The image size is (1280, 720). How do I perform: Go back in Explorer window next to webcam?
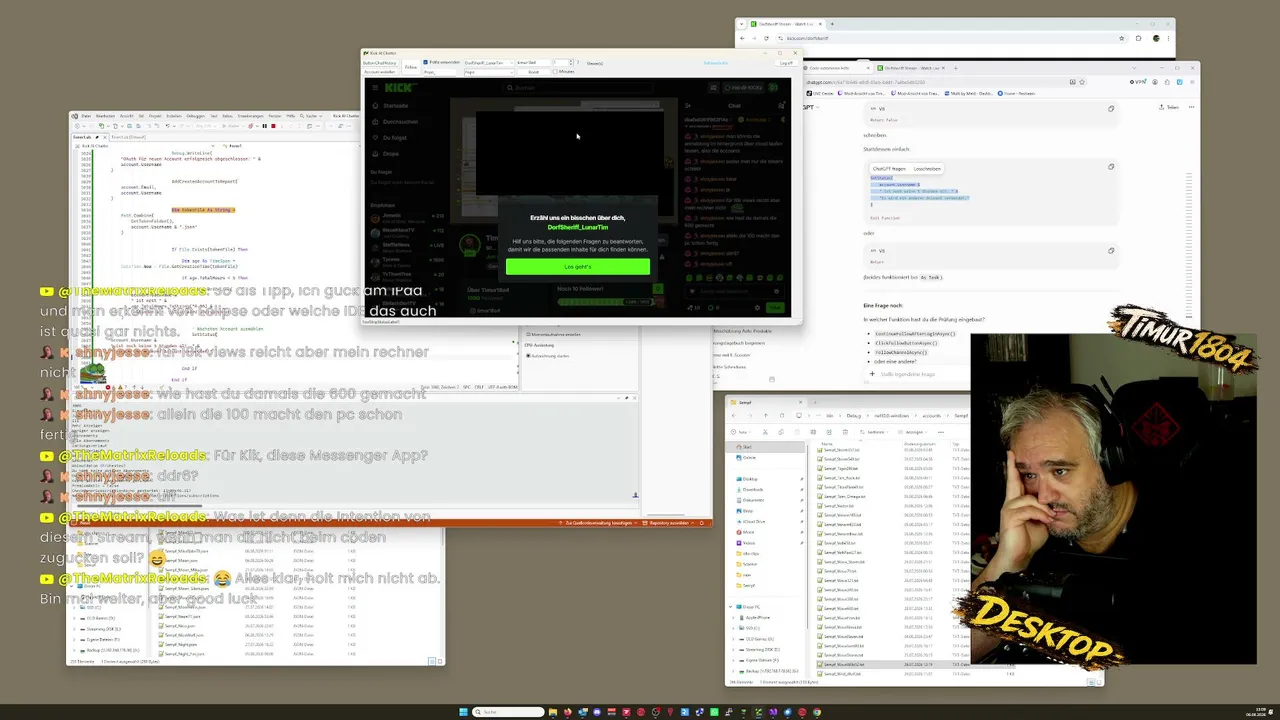point(735,415)
